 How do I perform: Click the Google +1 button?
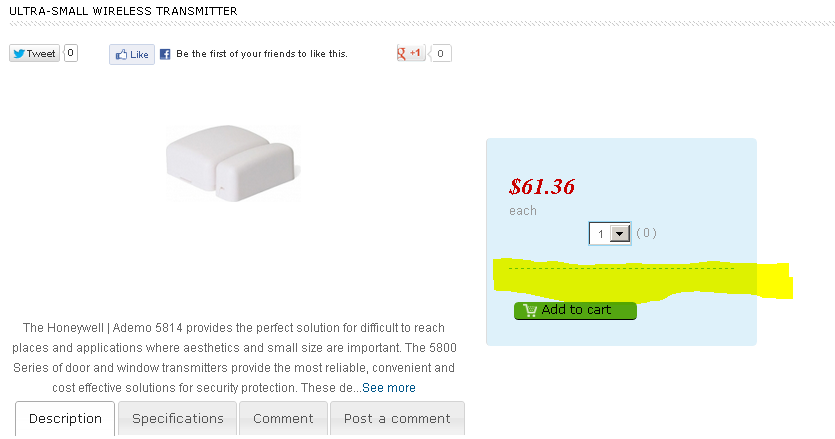click(411, 53)
